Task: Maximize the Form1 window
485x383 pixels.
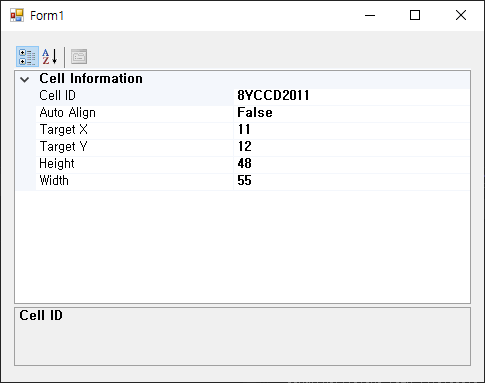Action: click(x=415, y=15)
